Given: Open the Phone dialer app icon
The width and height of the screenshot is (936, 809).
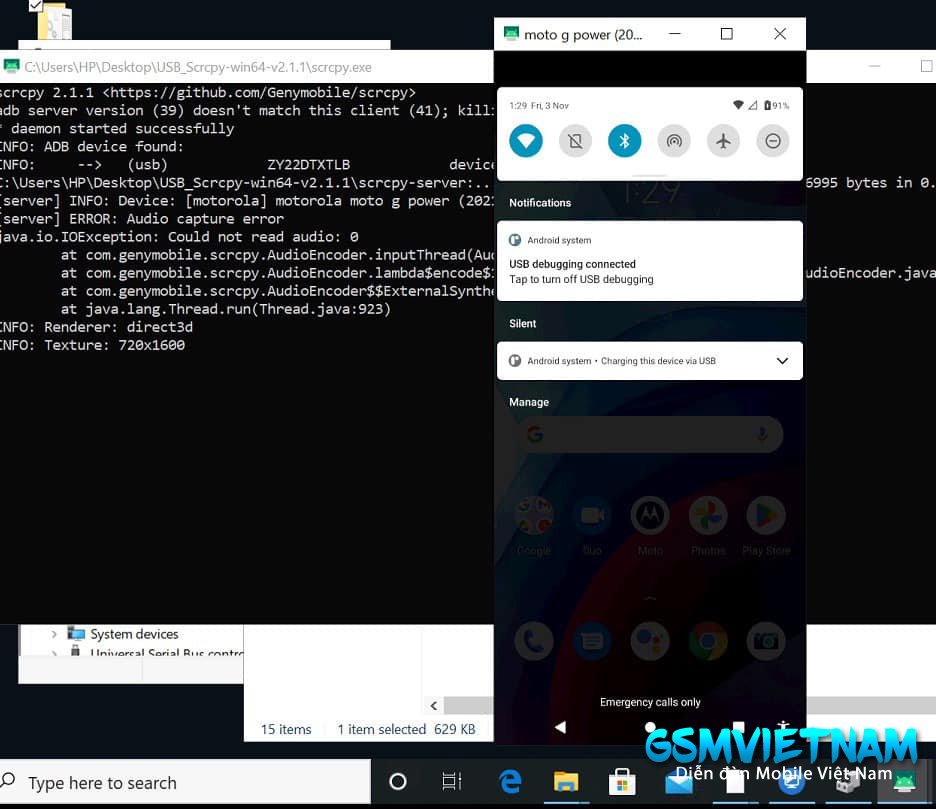Looking at the screenshot, I should point(534,641).
